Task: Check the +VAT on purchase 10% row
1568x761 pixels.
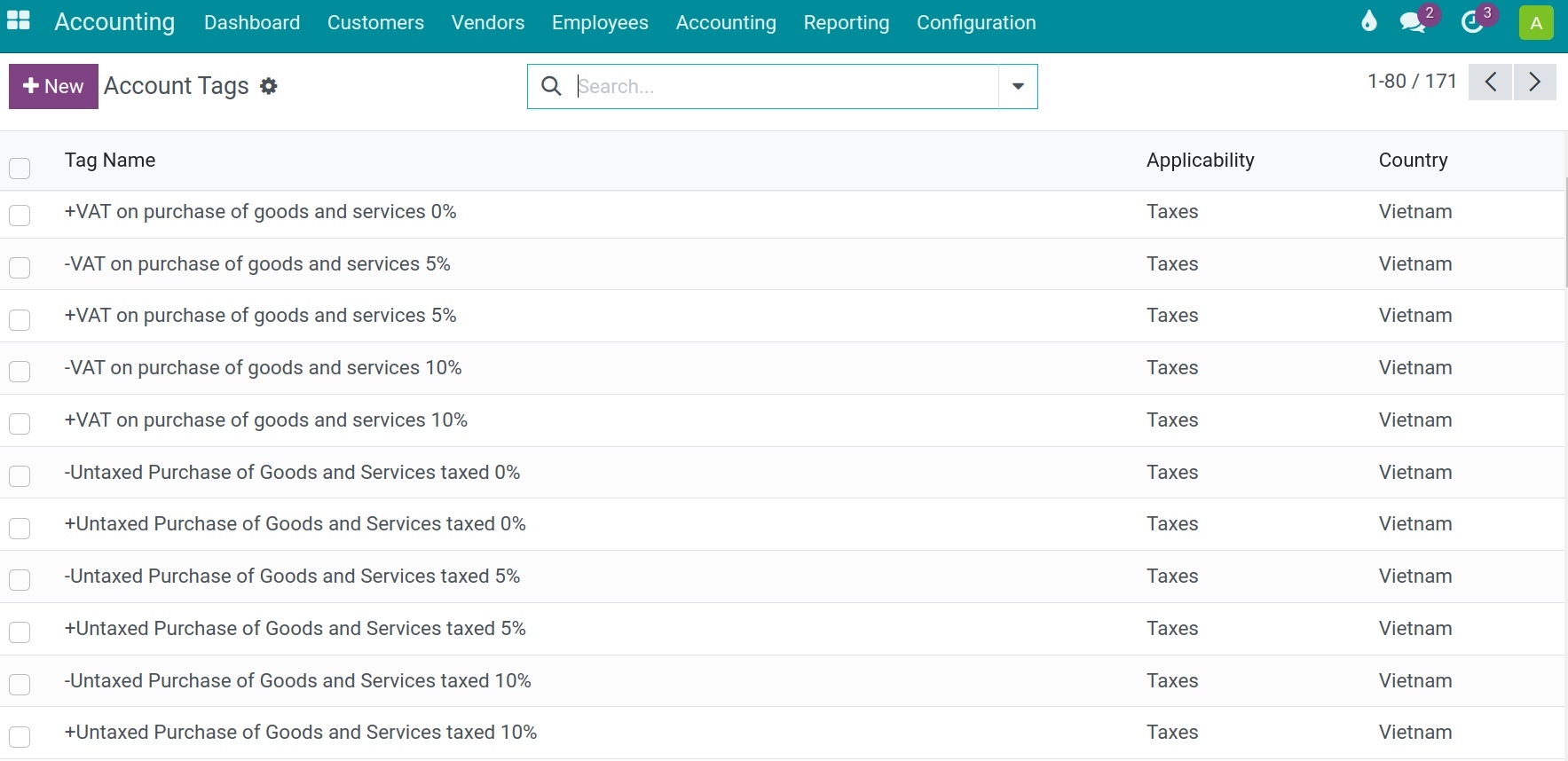Action: (20, 424)
